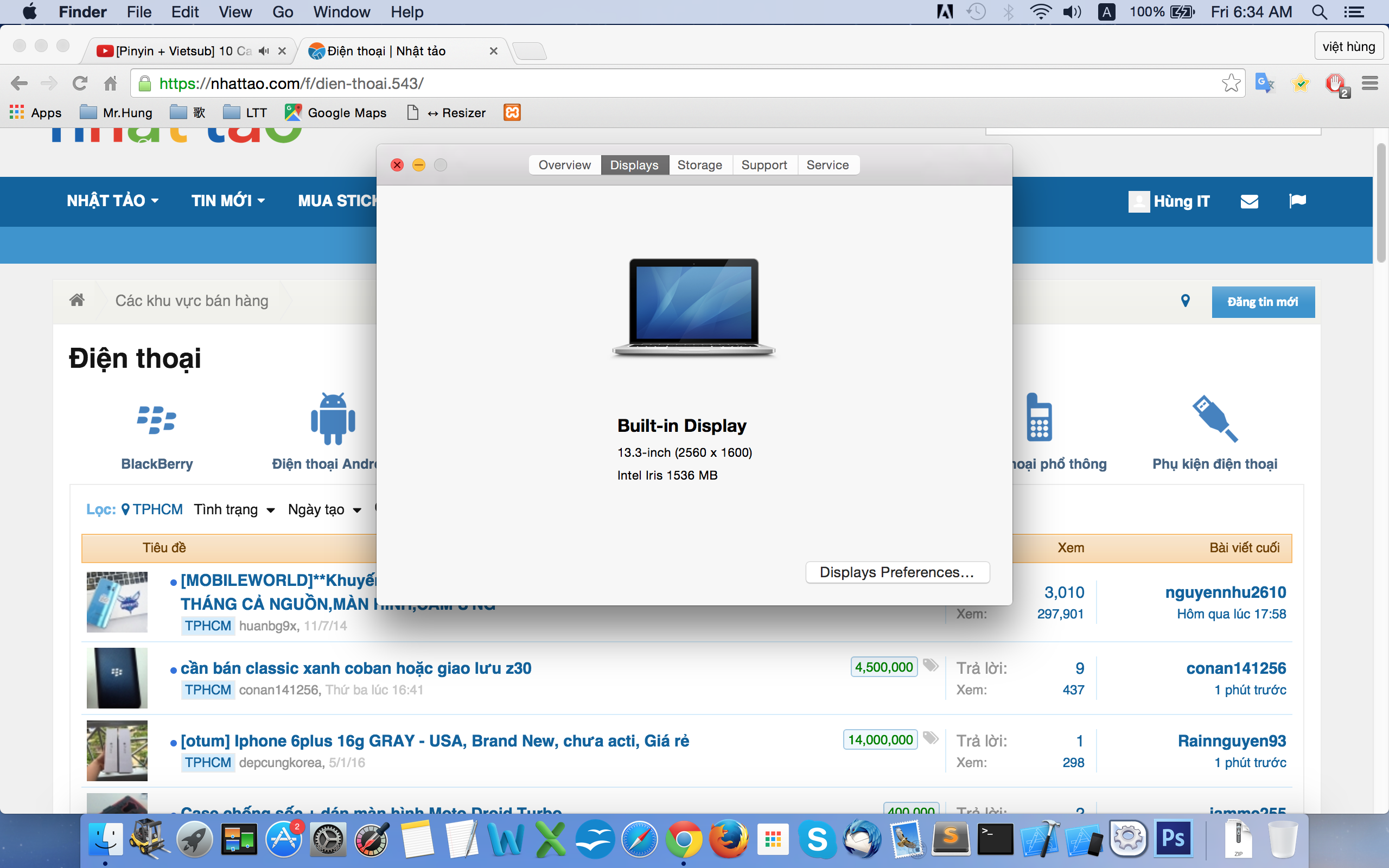
Task: Open the NHẬT TẢO navigation dropdown
Action: coord(112,201)
